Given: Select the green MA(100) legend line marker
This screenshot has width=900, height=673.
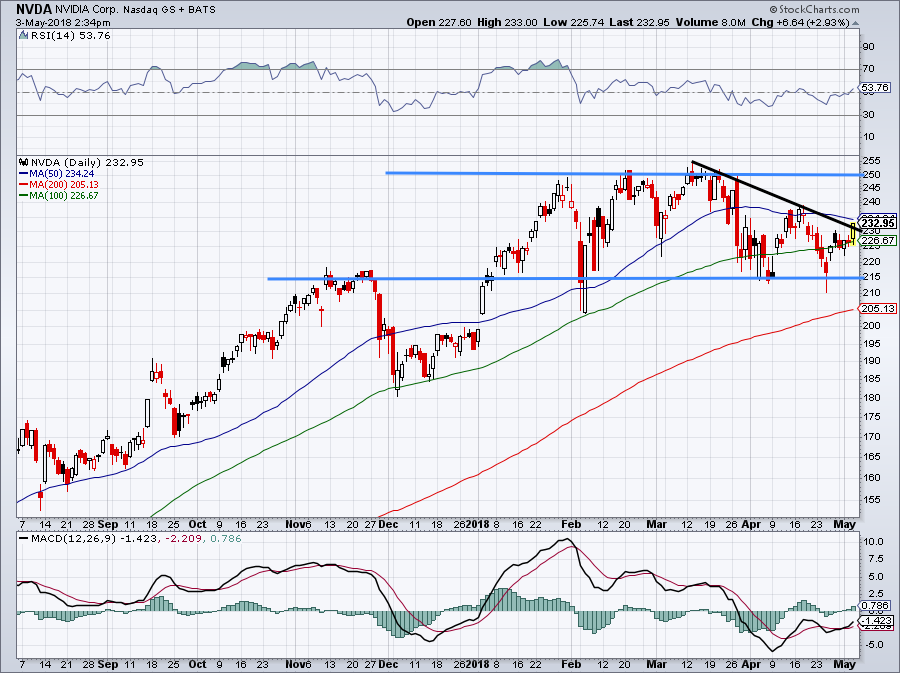Looking at the screenshot, I should [24, 195].
